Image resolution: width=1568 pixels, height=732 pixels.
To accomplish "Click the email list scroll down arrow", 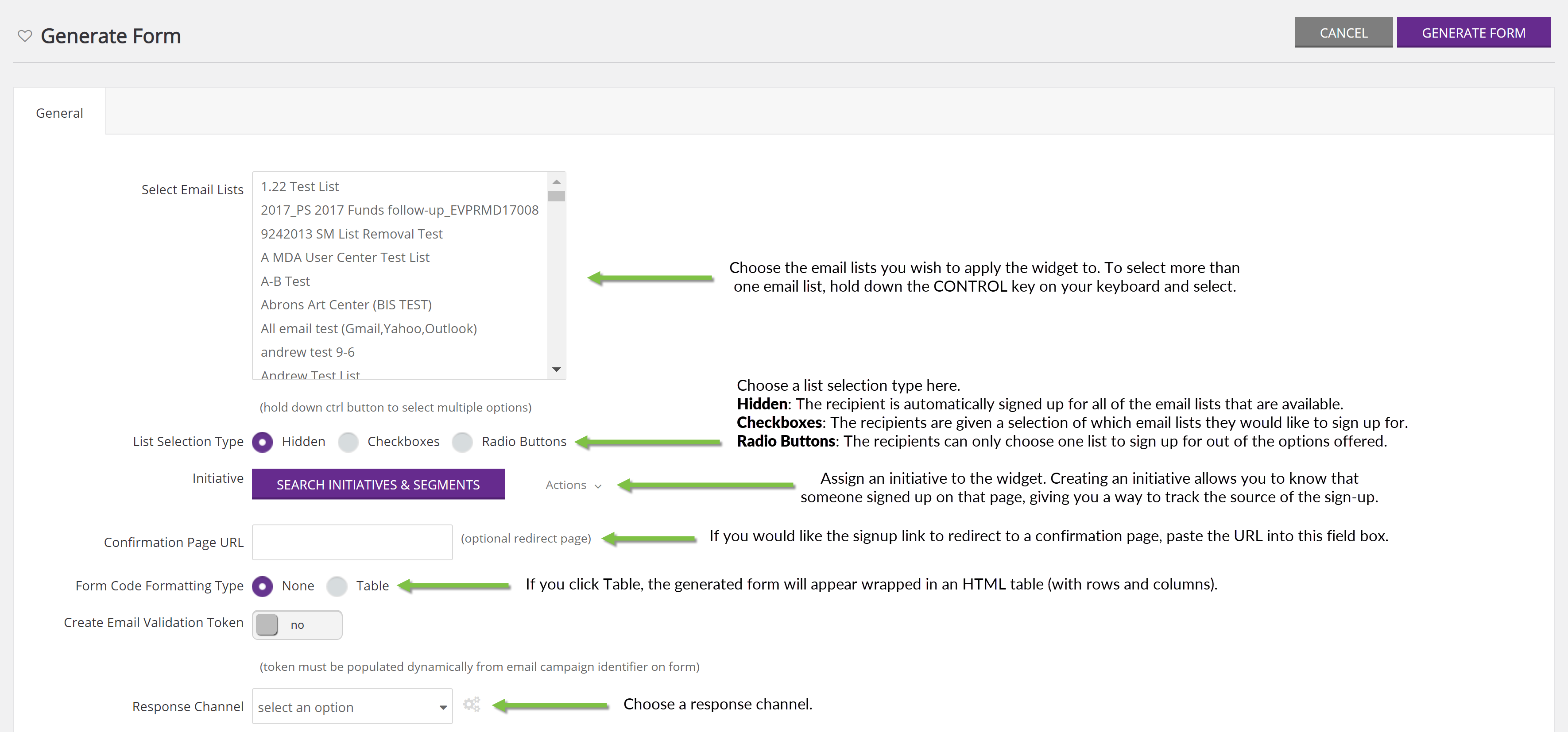I will click(x=556, y=370).
